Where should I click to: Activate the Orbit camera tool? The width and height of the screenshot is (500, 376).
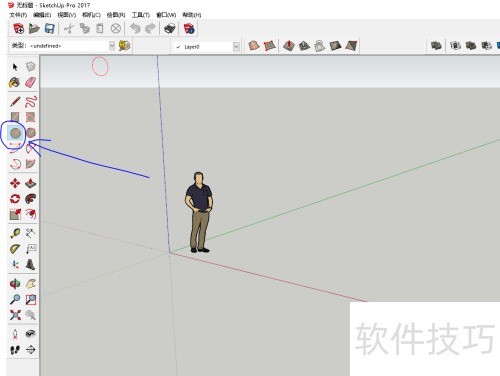pyautogui.click(x=15, y=284)
